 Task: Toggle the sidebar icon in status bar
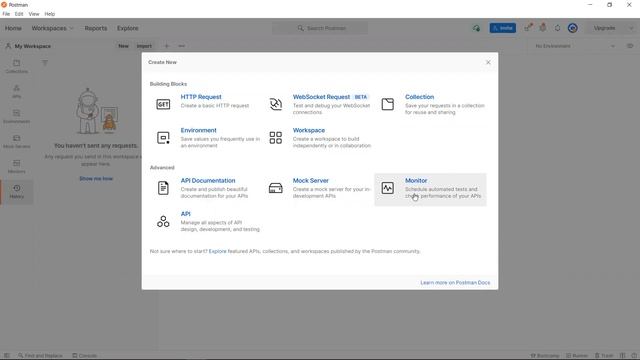[7, 356]
